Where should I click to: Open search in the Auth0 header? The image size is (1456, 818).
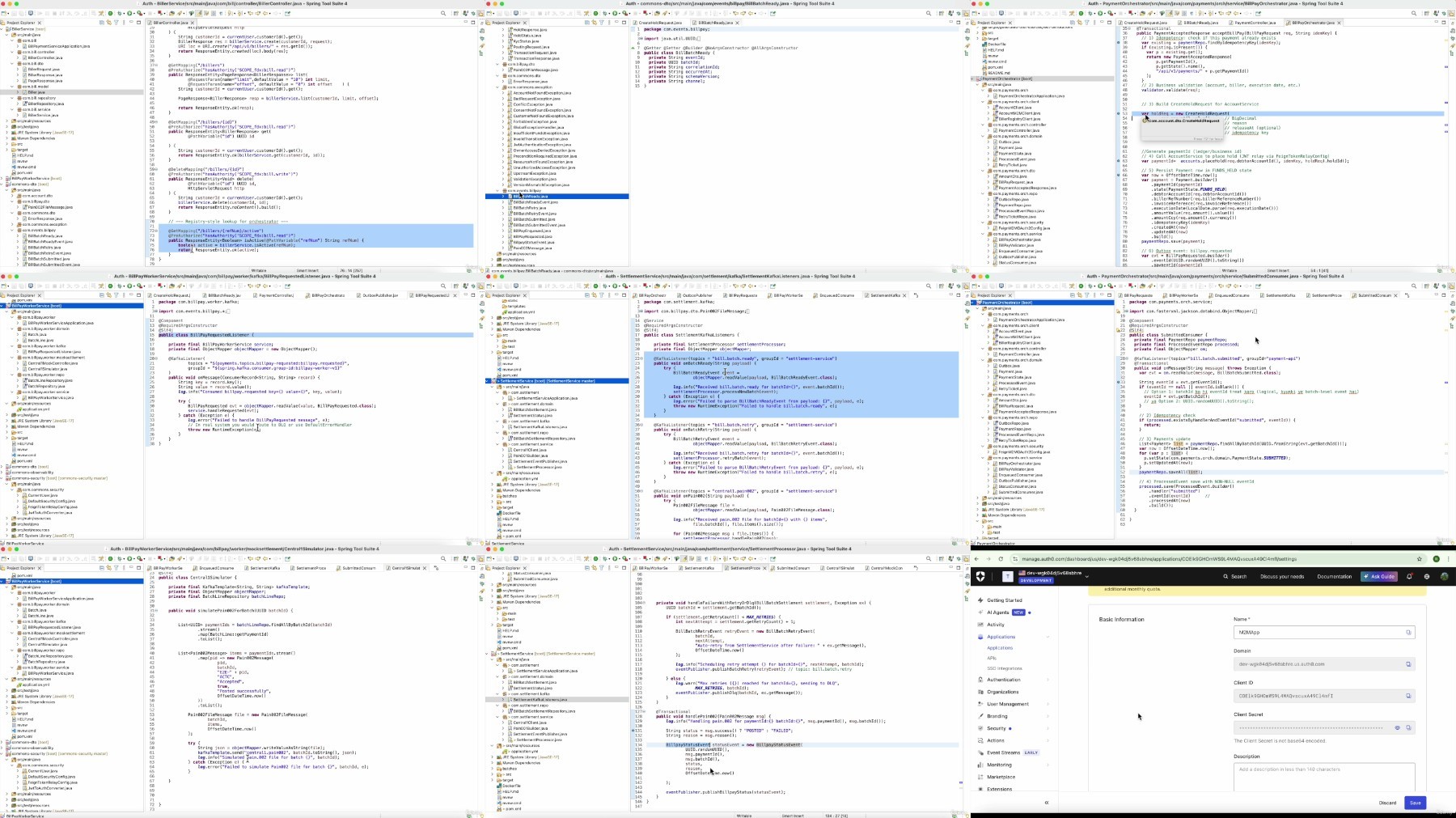(1234, 577)
